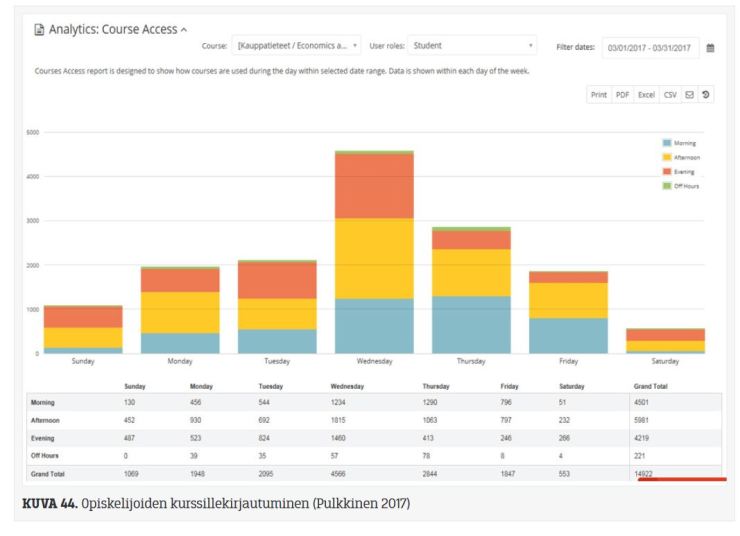Open the calendar date picker icon
The height and width of the screenshot is (536, 740).
coord(709,47)
